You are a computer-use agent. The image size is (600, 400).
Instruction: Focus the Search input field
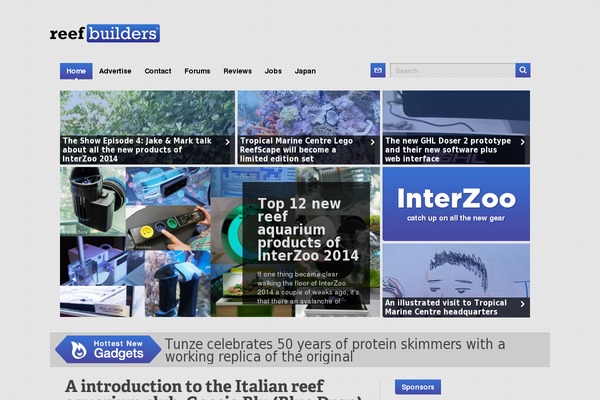pos(452,70)
